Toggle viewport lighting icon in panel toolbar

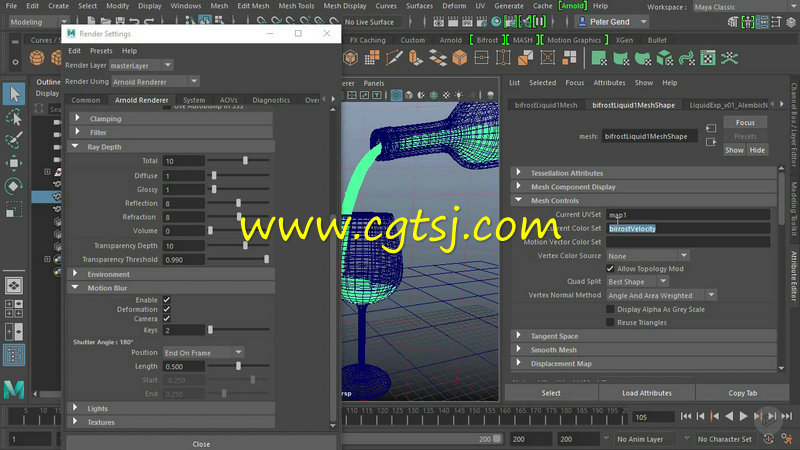(459, 95)
